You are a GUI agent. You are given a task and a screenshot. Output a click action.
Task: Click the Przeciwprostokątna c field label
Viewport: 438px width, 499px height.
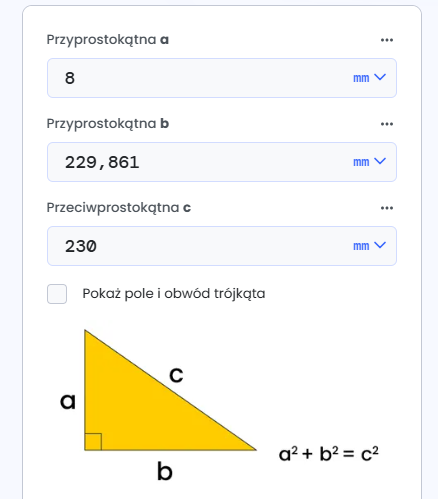coord(119,208)
